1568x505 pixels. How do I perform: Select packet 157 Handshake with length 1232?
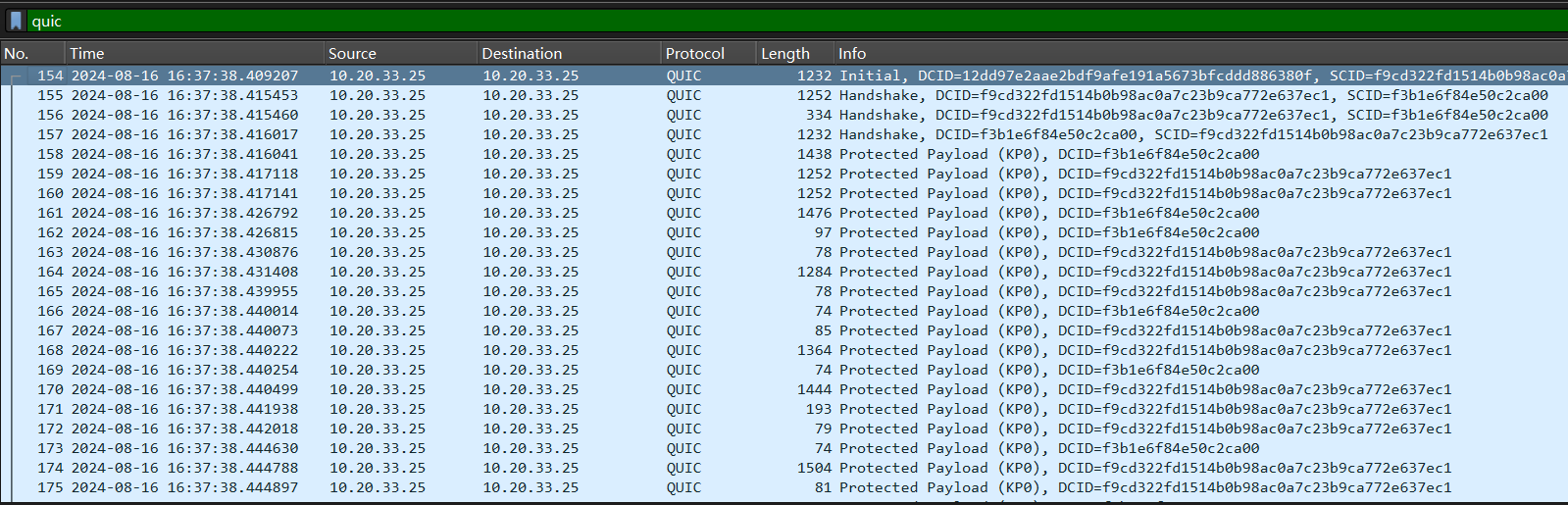point(588,134)
